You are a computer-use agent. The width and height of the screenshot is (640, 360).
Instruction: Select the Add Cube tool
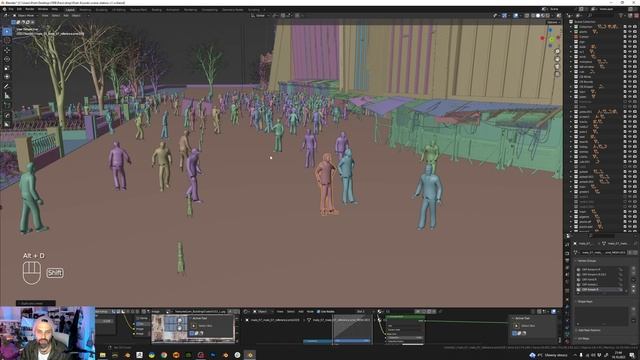(7, 105)
